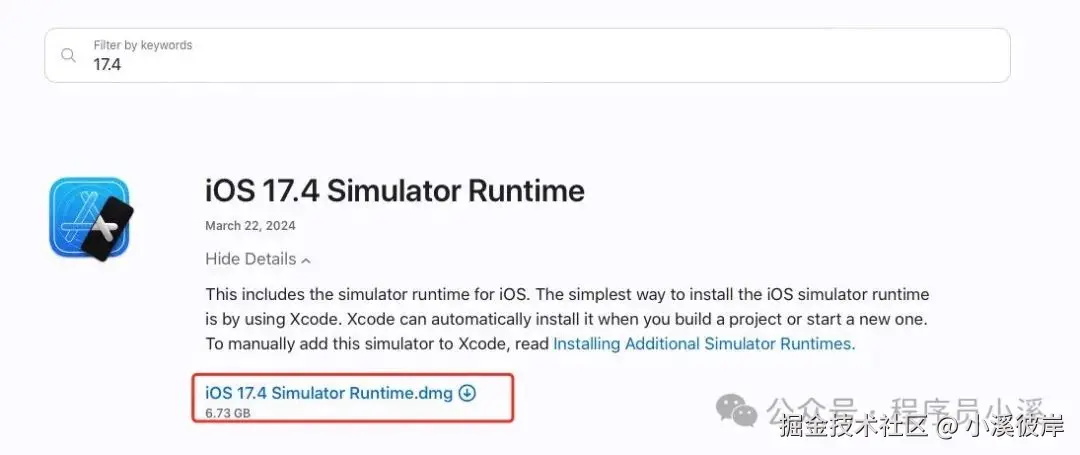The image size is (1080, 455).
Task: Click the chevron beside Hide Details
Action: tap(306, 261)
